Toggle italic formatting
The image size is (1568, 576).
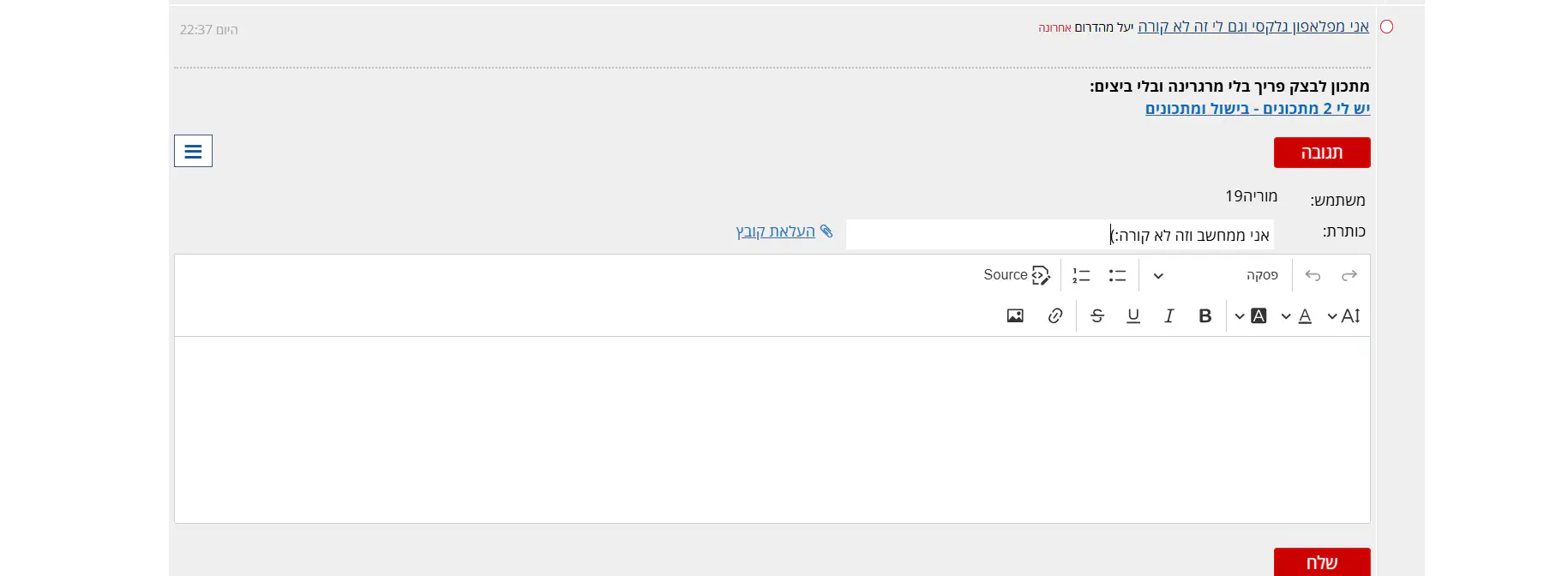click(1168, 315)
